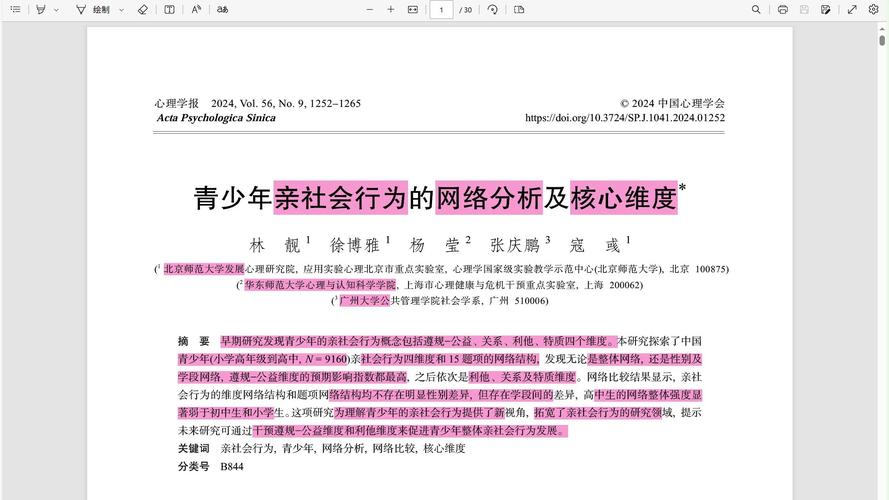Open the 绘制 pen options dropdown arrow

121,10
